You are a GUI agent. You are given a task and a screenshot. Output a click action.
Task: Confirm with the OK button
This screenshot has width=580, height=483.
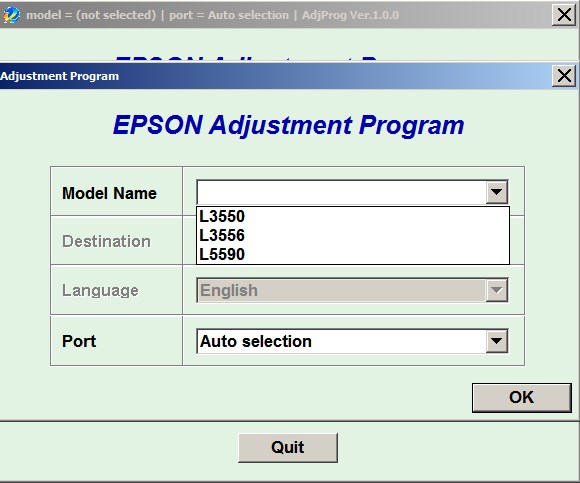coord(522,398)
